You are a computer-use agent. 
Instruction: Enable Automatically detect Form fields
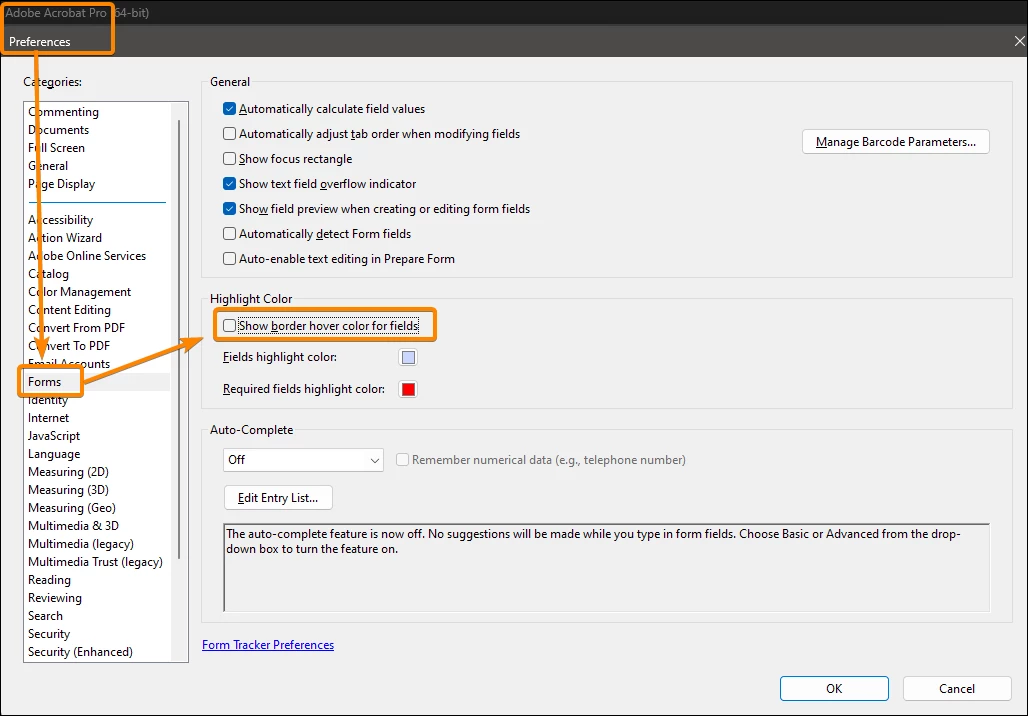coord(229,233)
